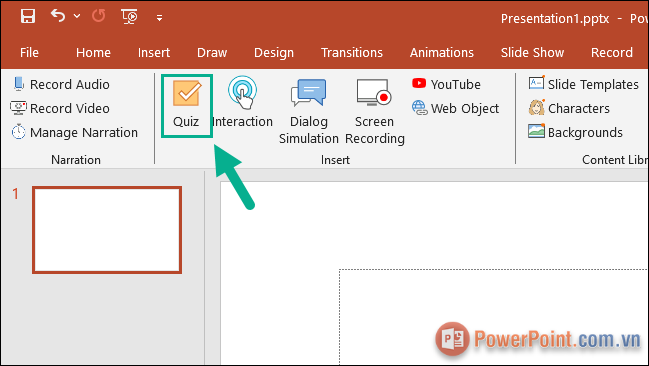Select the Transitions tab

coord(352,53)
